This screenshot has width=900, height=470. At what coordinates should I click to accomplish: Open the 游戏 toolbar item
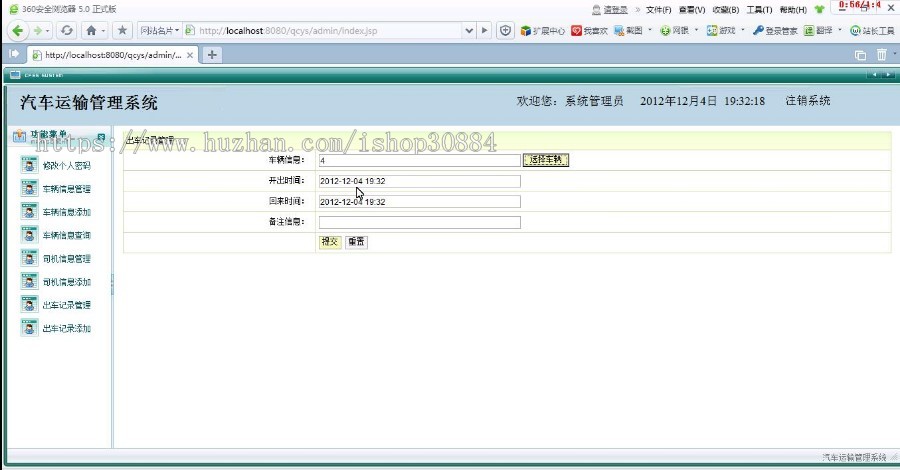[x=721, y=30]
